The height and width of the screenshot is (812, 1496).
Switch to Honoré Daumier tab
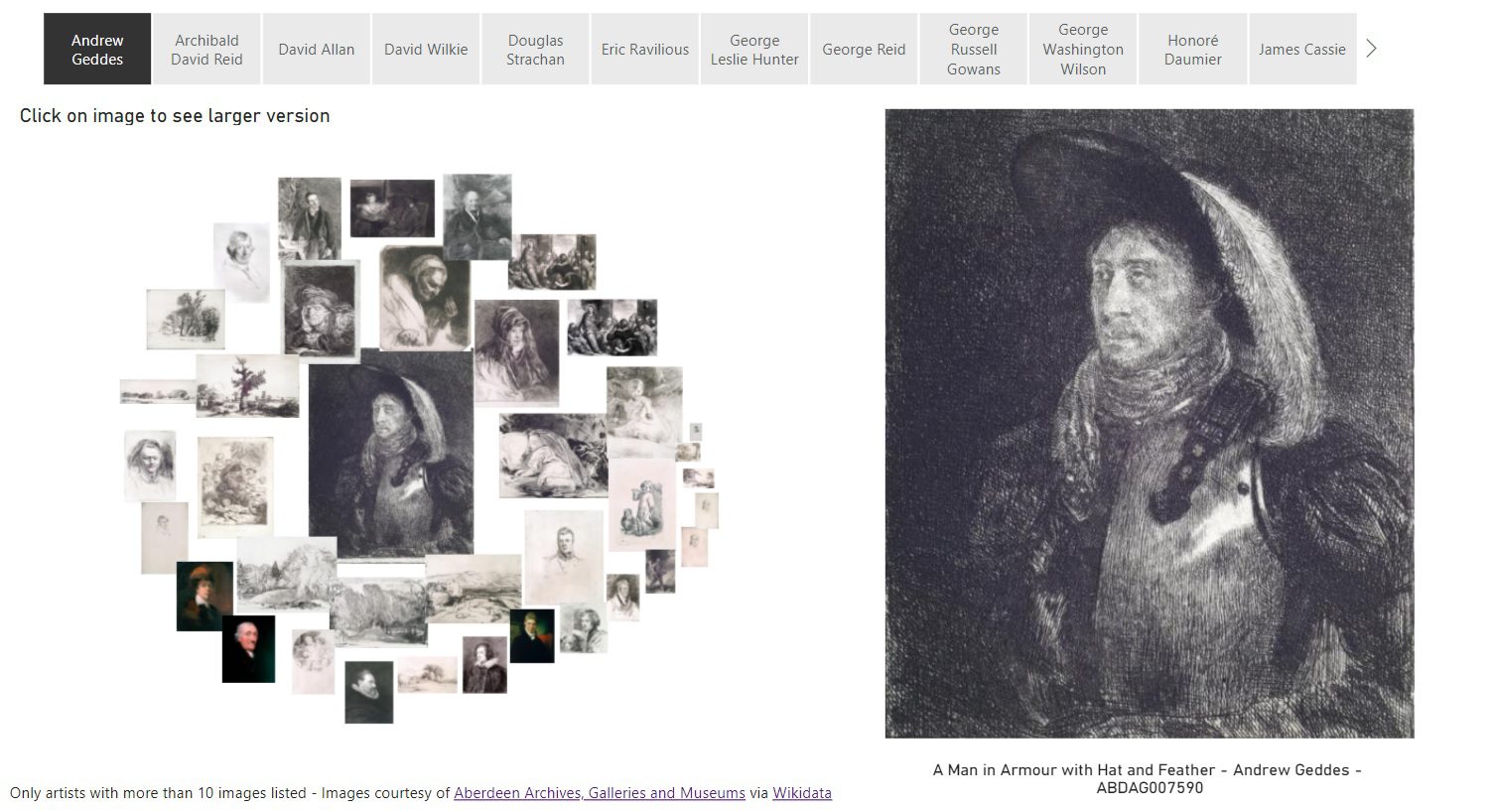[x=1192, y=49]
